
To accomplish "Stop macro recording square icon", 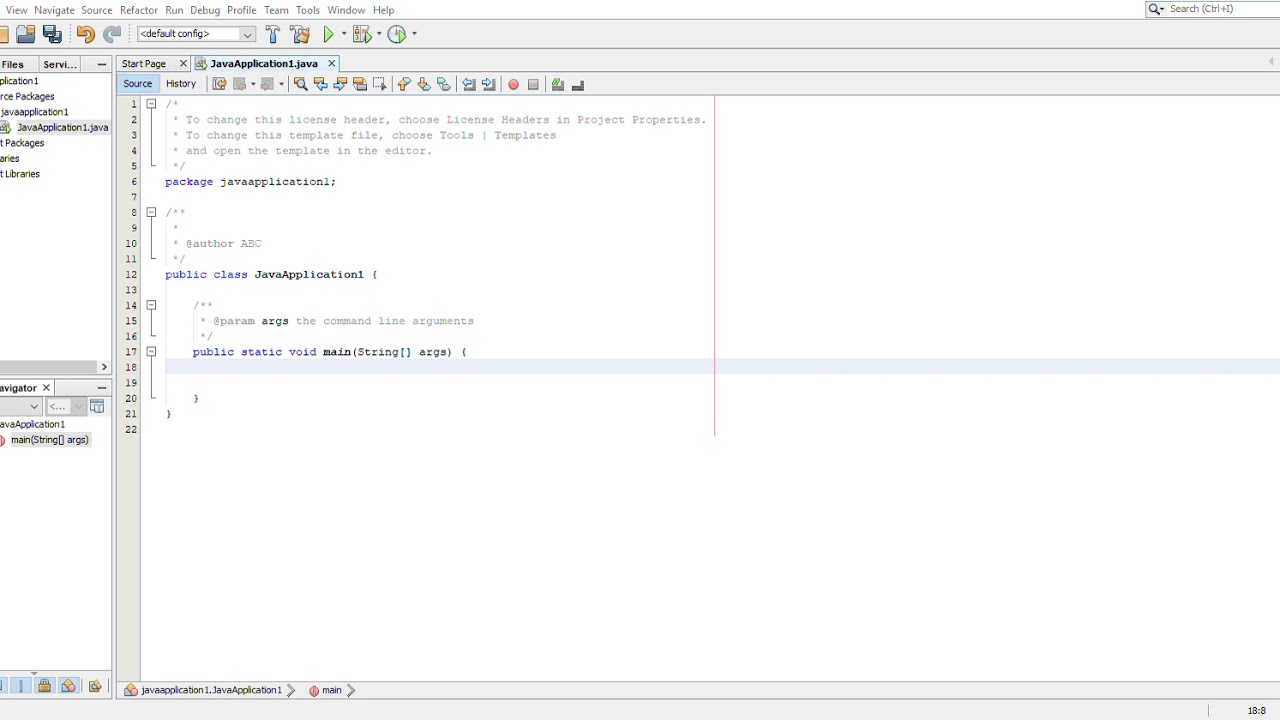I will point(533,84).
